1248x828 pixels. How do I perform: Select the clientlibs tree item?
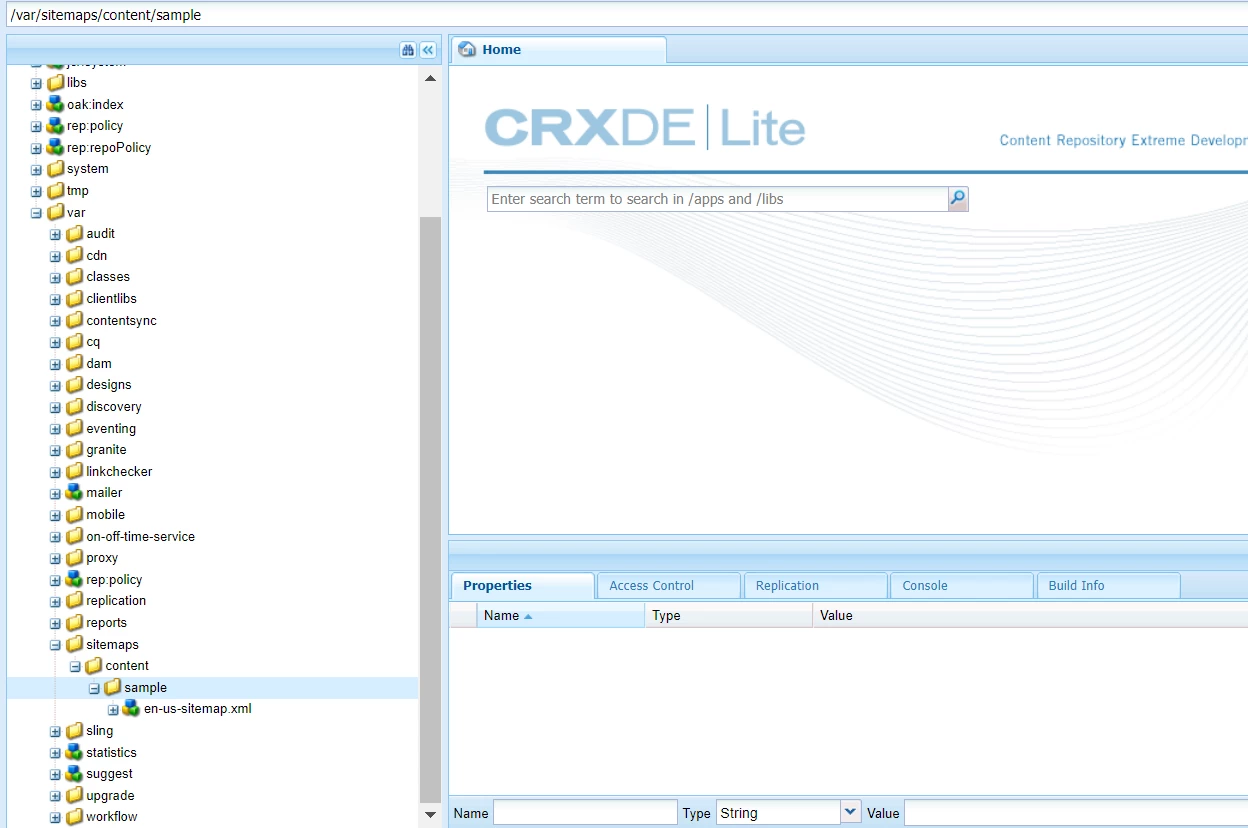pyautogui.click(x=111, y=298)
